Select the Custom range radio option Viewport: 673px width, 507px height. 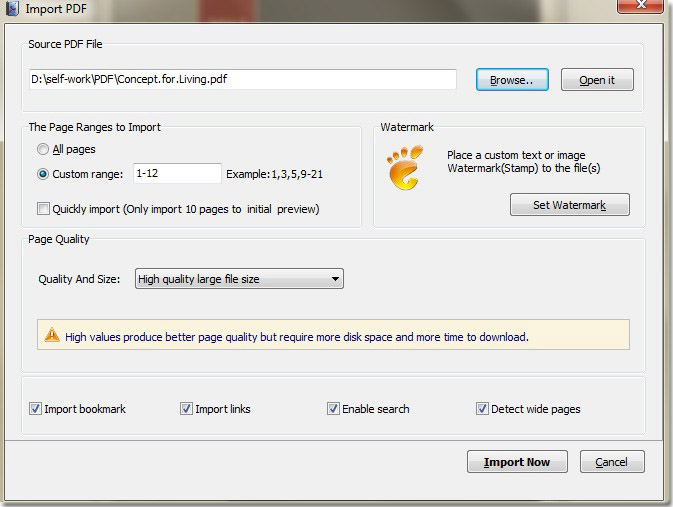(x=43, y=174)
